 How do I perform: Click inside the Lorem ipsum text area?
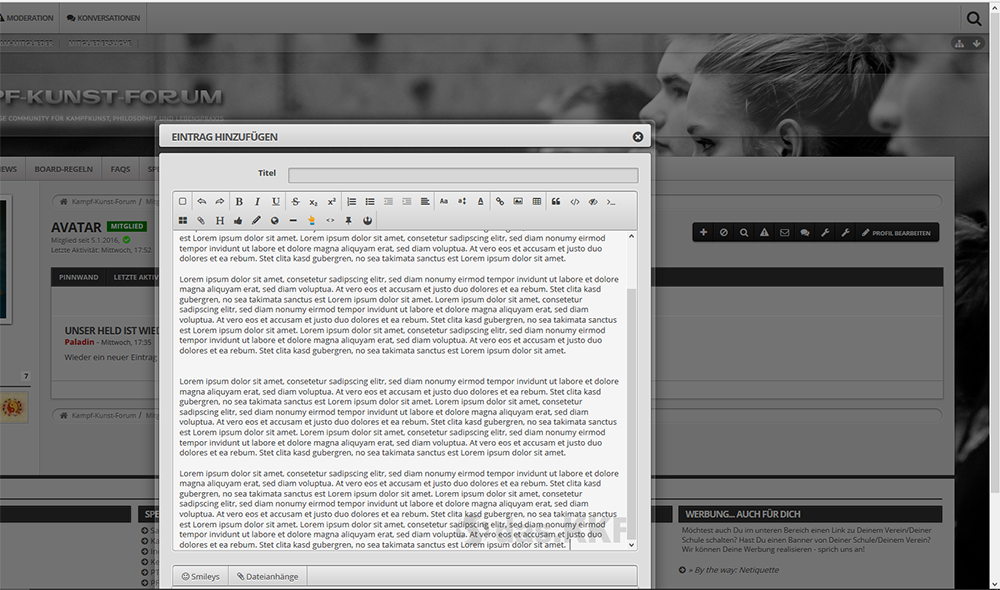(399, 390)
